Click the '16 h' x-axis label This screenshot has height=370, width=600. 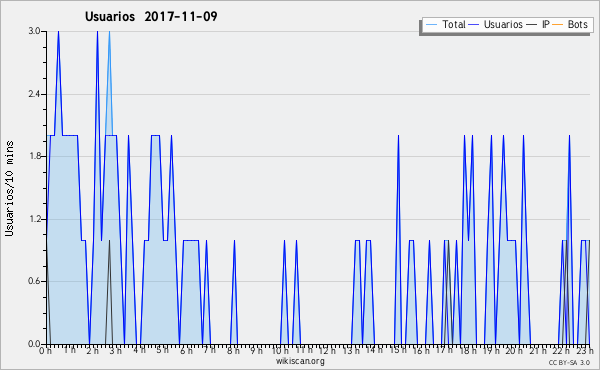pyautogui.click(x=421, y=350)
